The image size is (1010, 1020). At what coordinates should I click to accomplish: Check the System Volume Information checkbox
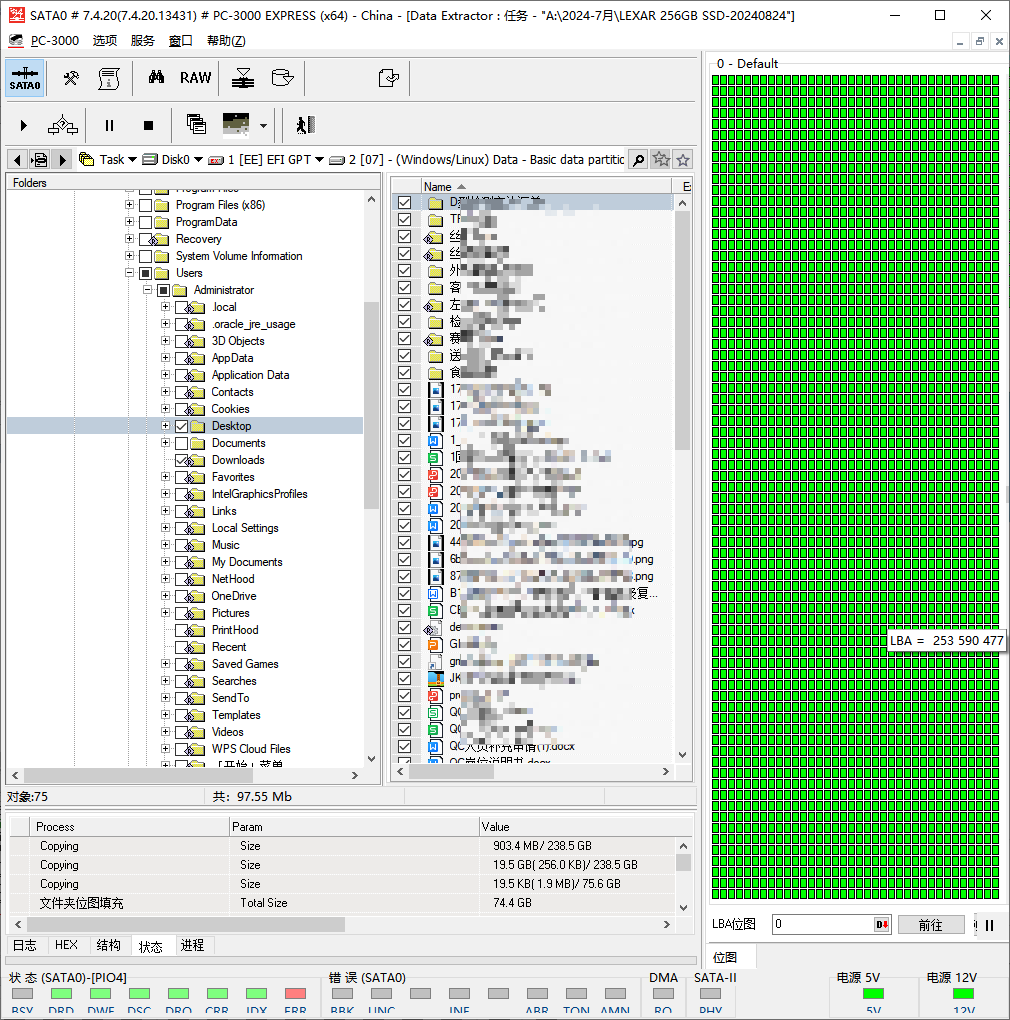tap(146, 256)
